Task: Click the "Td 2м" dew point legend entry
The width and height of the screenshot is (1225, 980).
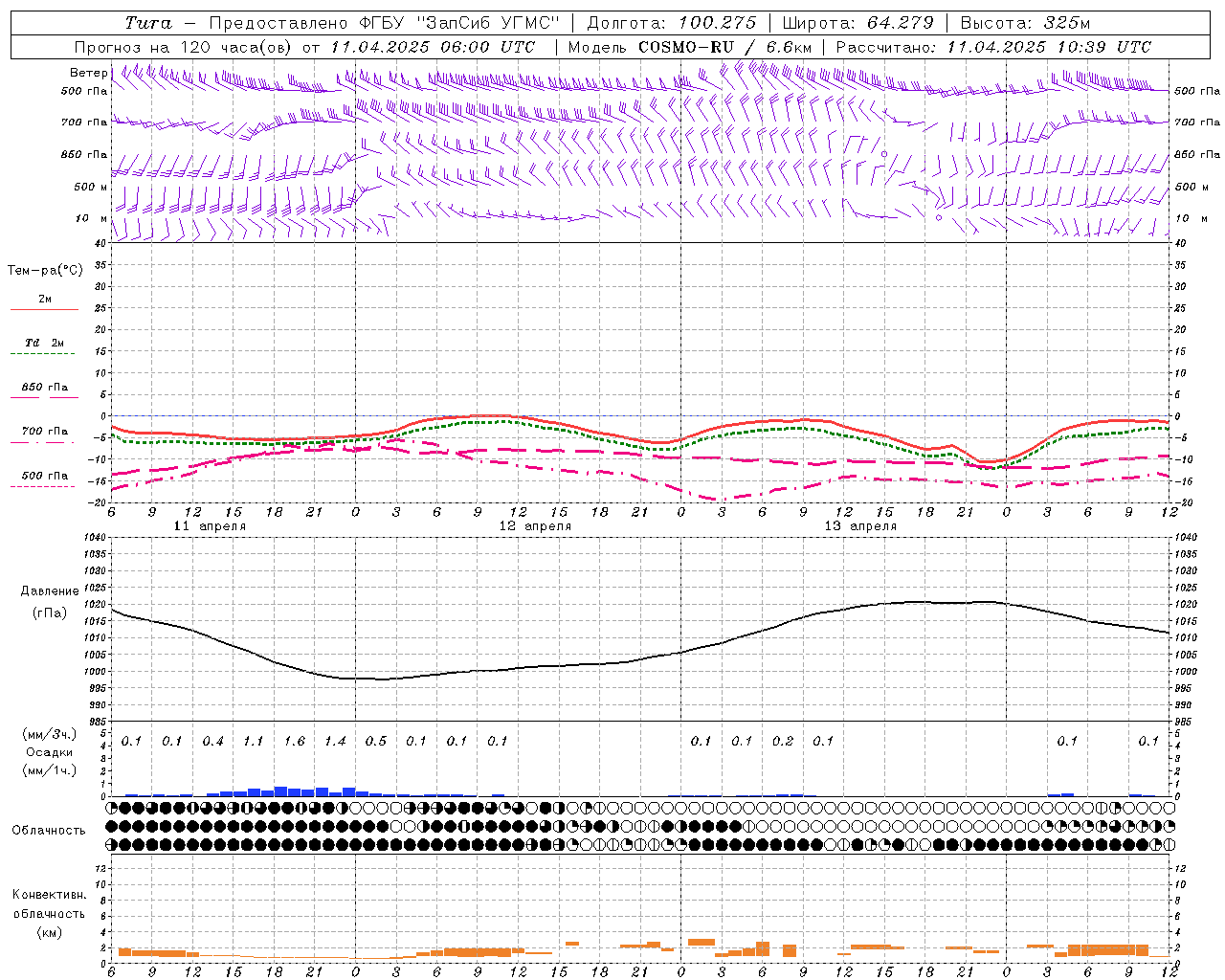Action: point(44,343)
